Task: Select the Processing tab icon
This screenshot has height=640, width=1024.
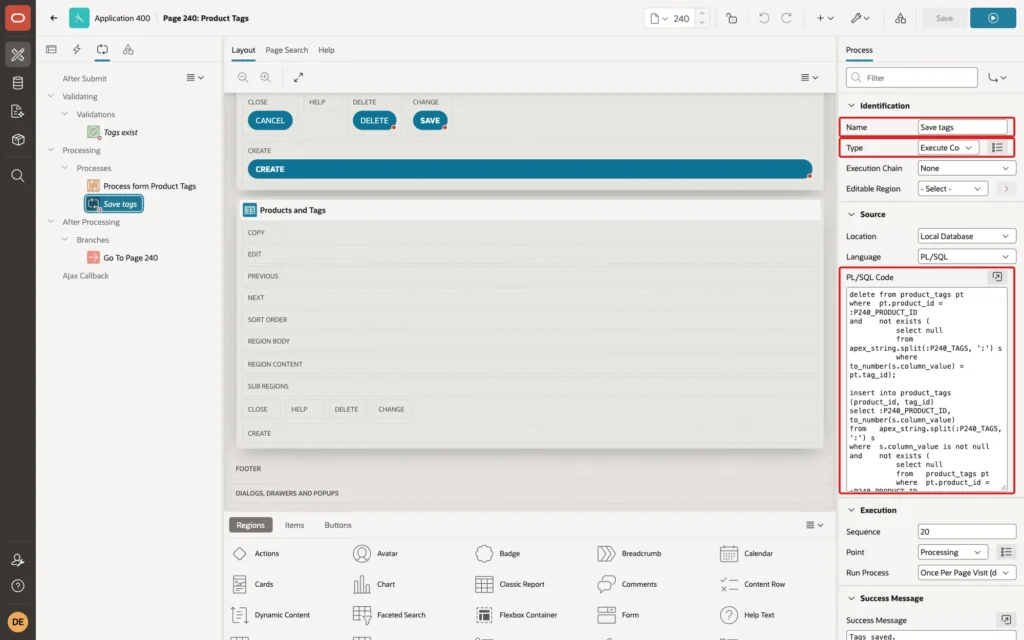Action: click(103, 49)
